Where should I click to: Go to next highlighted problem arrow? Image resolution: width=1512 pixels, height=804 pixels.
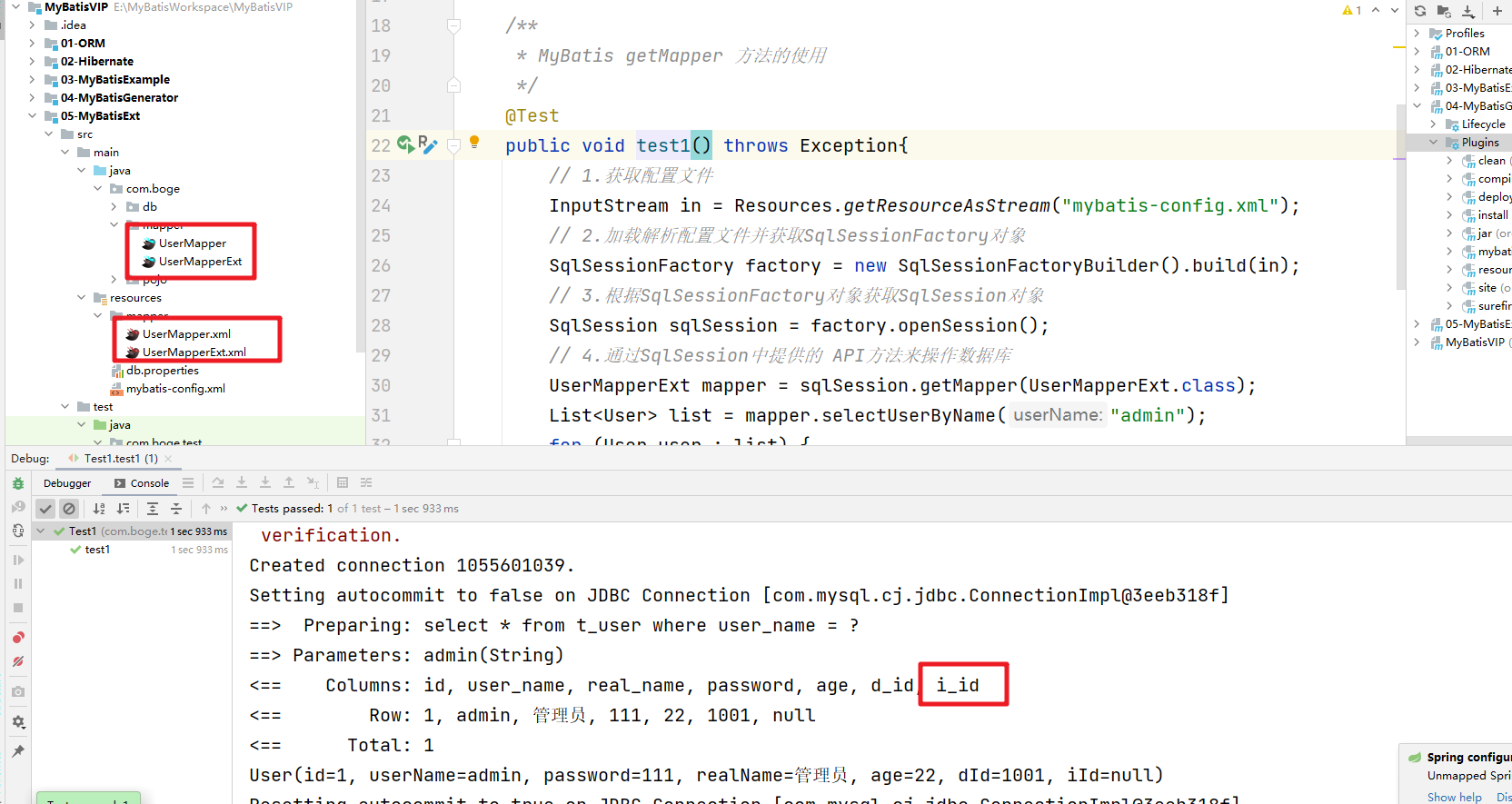(1395, 10)
